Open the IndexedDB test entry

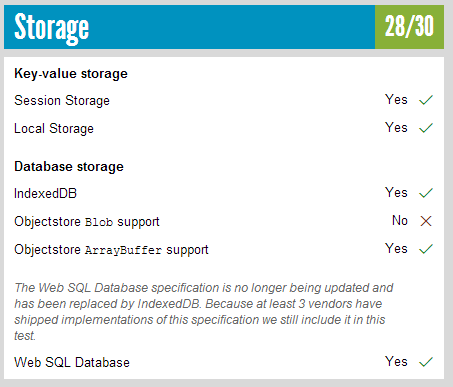(45, 193)
